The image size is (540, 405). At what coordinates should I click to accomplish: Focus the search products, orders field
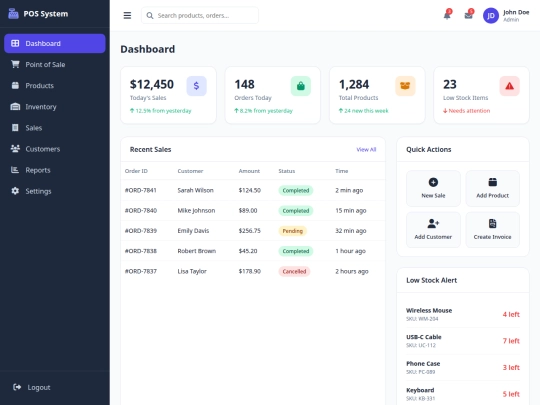200,15
